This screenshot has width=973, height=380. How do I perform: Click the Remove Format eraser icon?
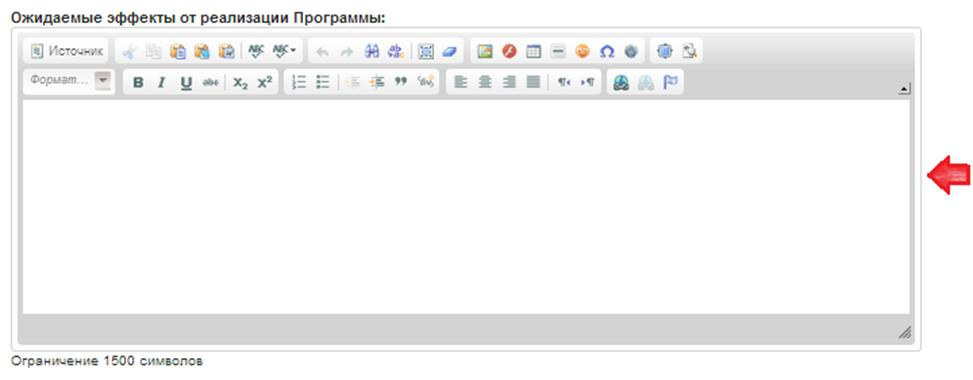click(450, 52)
